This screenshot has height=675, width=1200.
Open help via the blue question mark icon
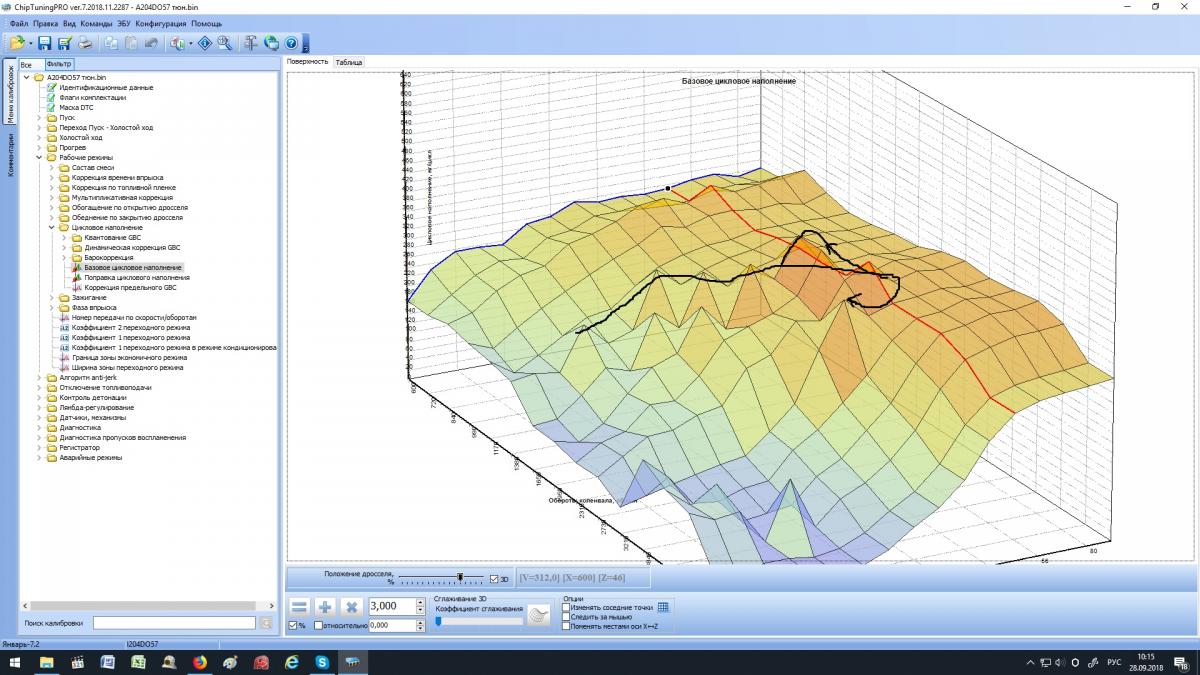291,43
